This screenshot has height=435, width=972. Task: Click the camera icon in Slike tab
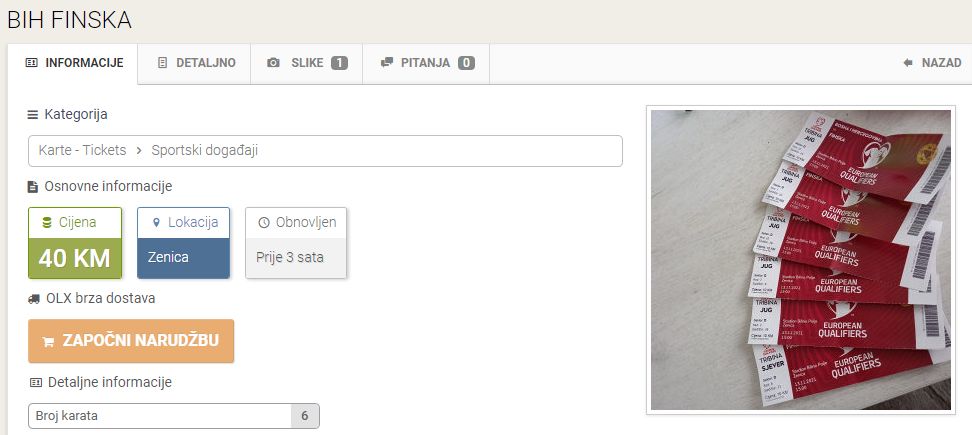tap(273, 63)
